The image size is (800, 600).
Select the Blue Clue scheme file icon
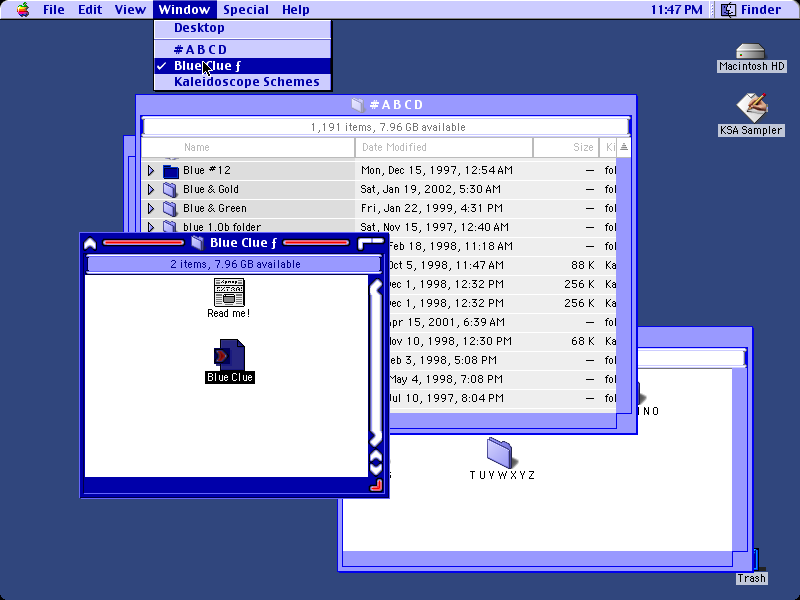(229, 355)
